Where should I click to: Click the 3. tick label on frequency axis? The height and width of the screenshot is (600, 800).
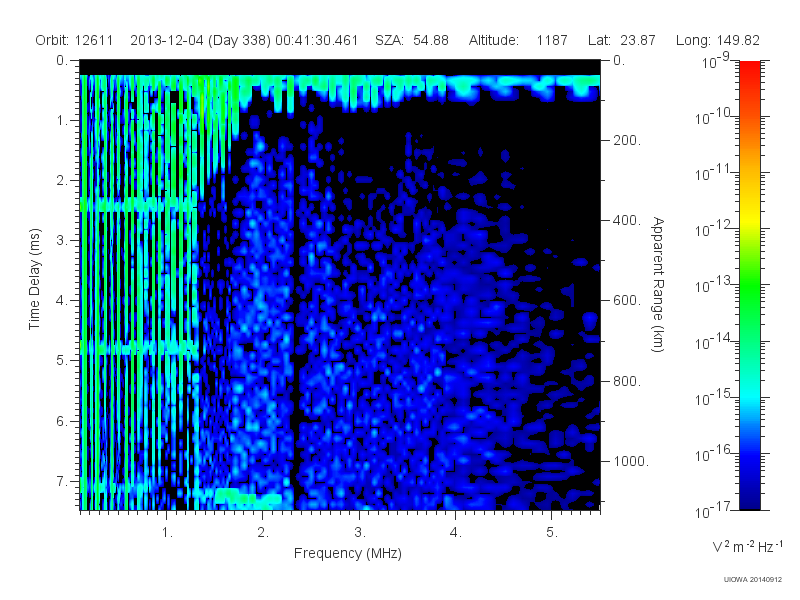(x=360, y=533)
